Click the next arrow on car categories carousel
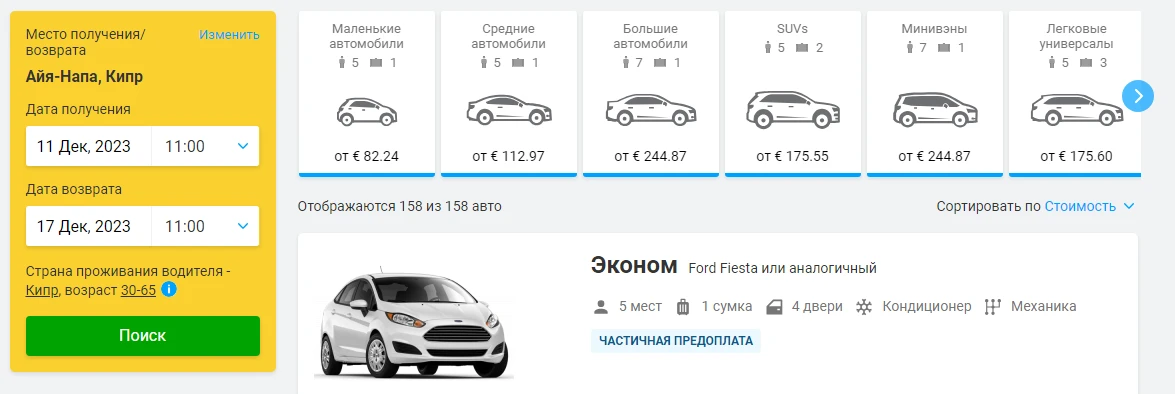The image size is (1175, 394). pos(1138,96)
